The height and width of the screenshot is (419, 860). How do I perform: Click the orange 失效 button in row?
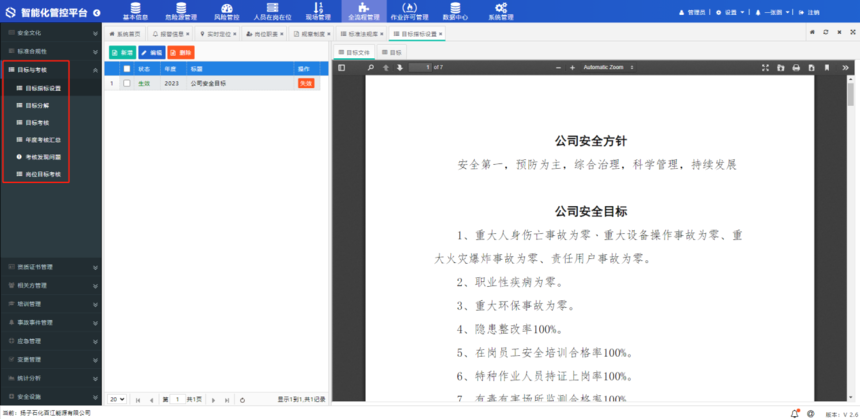point(306,83)
